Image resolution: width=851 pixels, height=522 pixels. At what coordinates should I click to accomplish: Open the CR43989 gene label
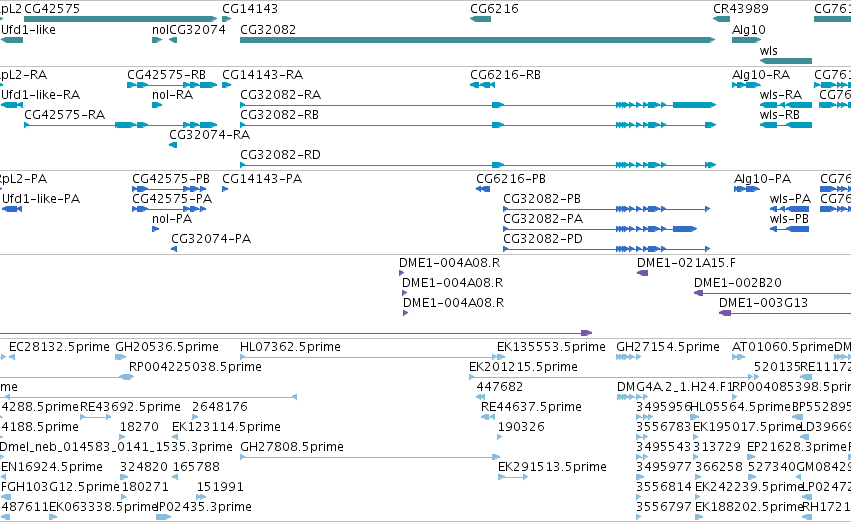click(x=741, y=9)
